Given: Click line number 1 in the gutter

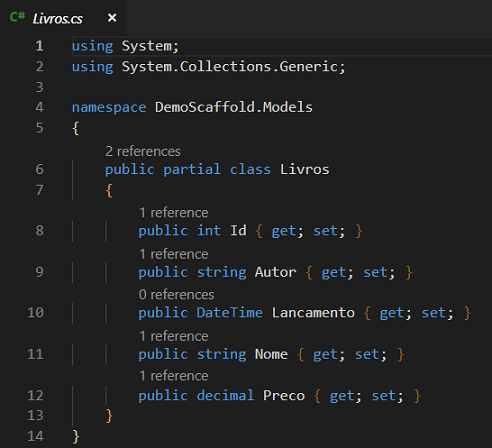Looking at the screenshot, I should tap(39, 46).
